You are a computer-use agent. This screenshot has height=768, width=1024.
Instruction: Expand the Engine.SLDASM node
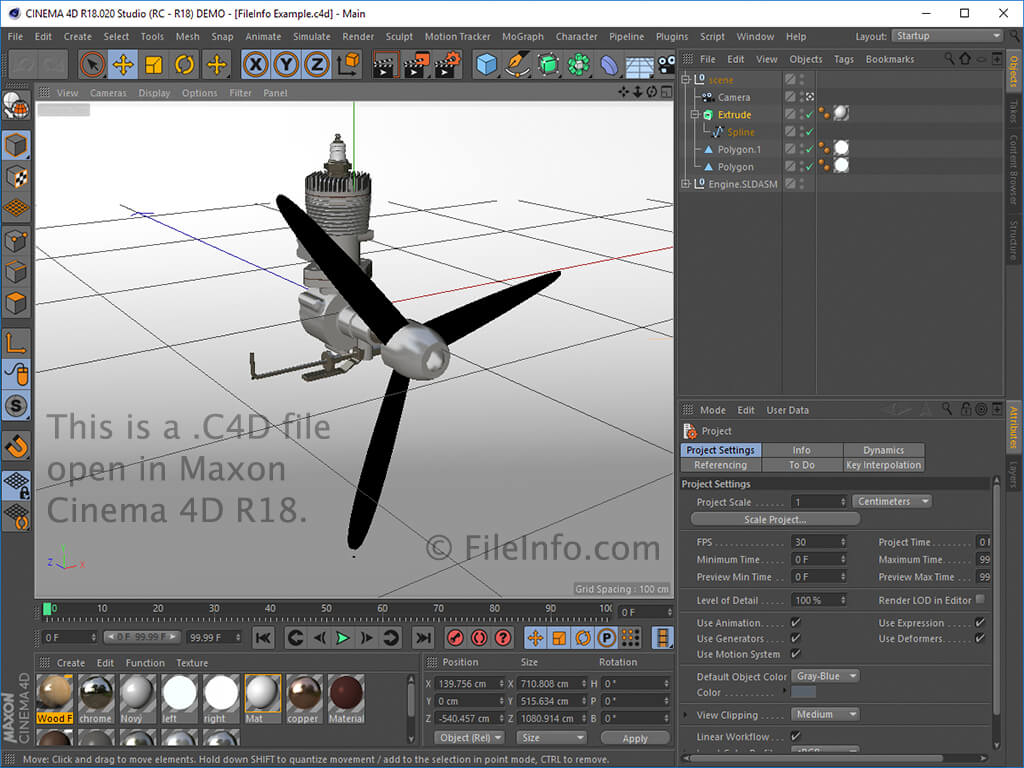pos(686,184)
